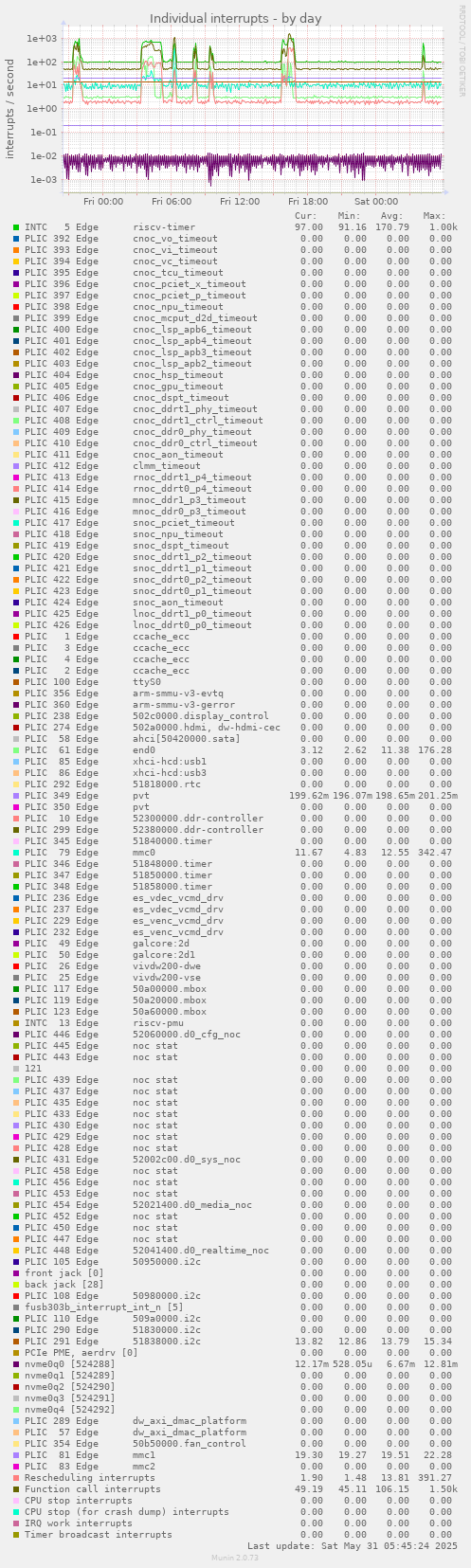Viewport: 471px width, 1568px height.
Task: Click the Rescheduling interrupts color swatch
Action: (x=16, y=1478)
